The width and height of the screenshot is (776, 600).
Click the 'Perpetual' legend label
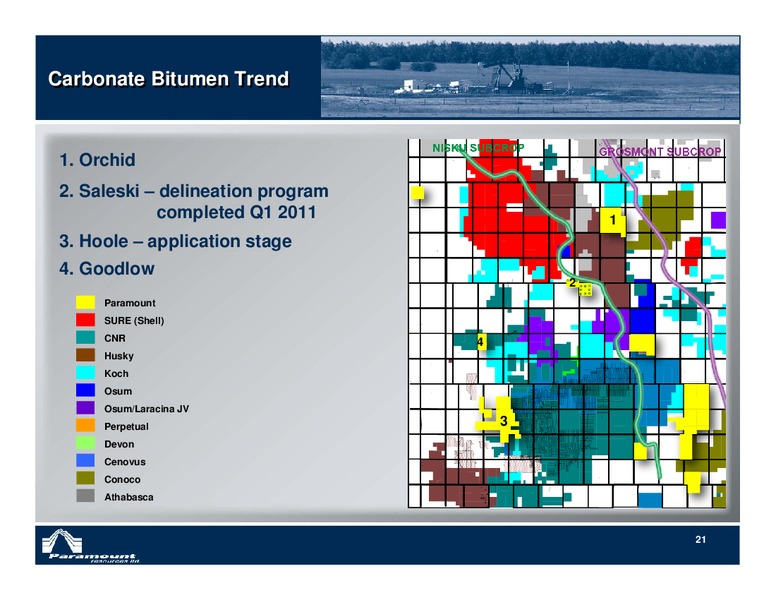[126, 427]
